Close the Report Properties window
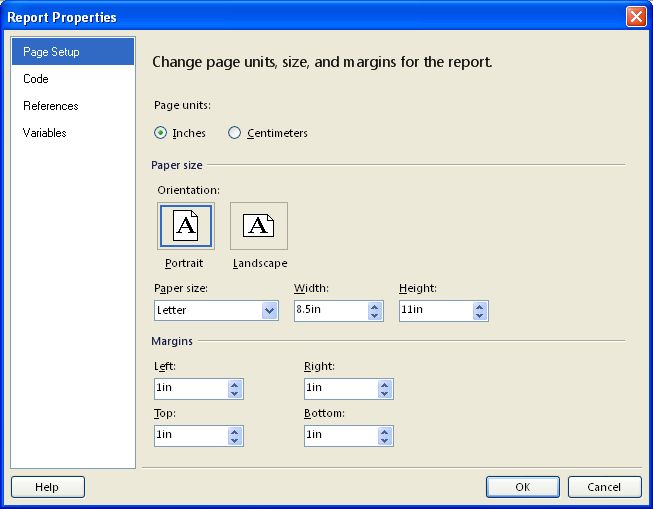 [x=636, y=17]
